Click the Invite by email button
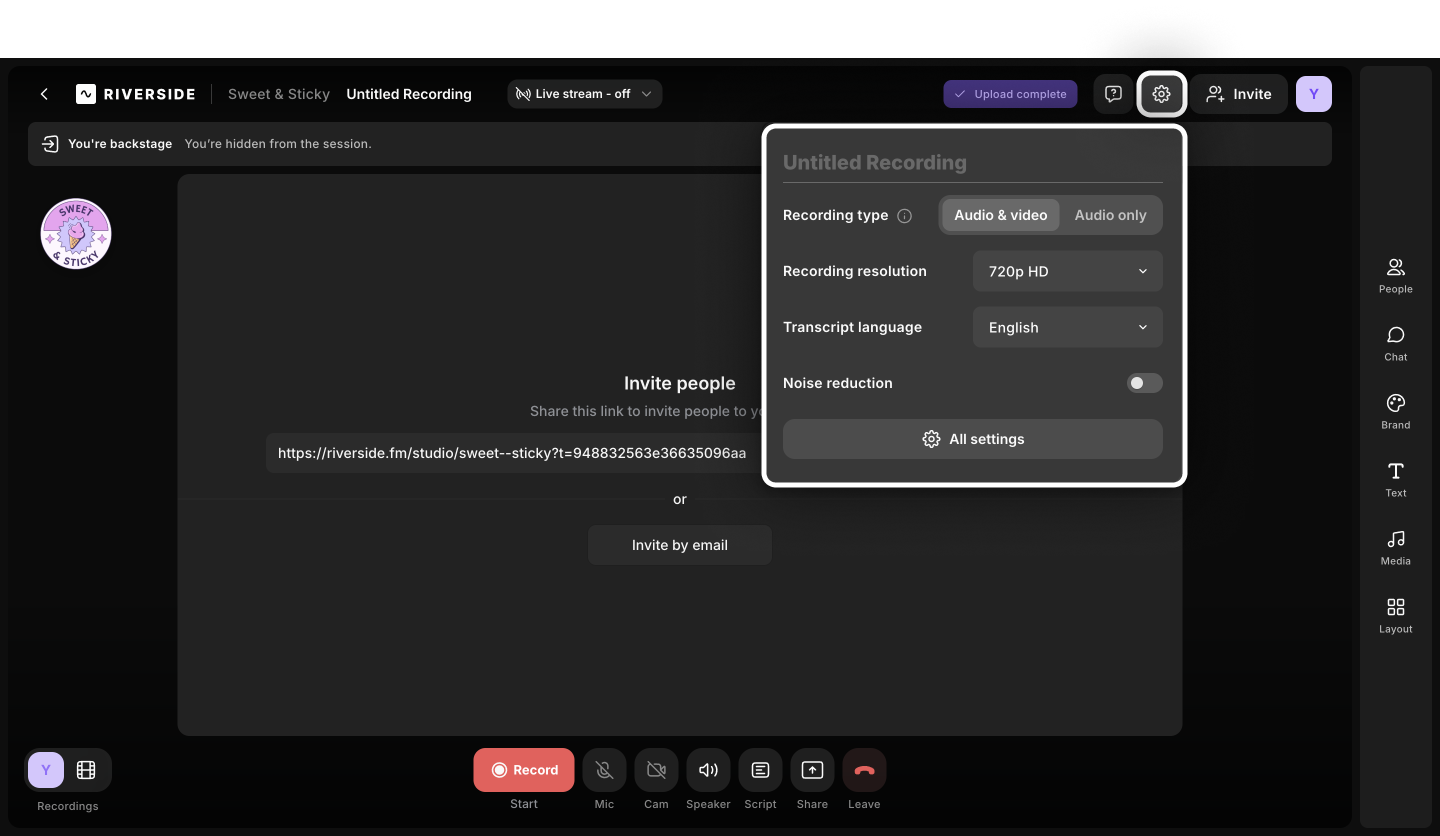 point(679,545)
